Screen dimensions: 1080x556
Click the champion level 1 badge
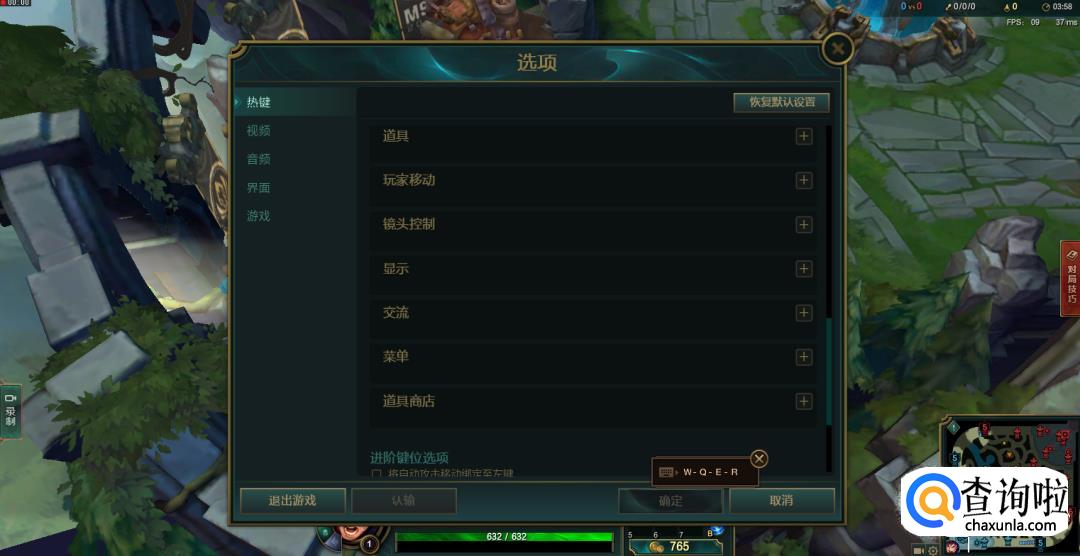click(370, 546)
